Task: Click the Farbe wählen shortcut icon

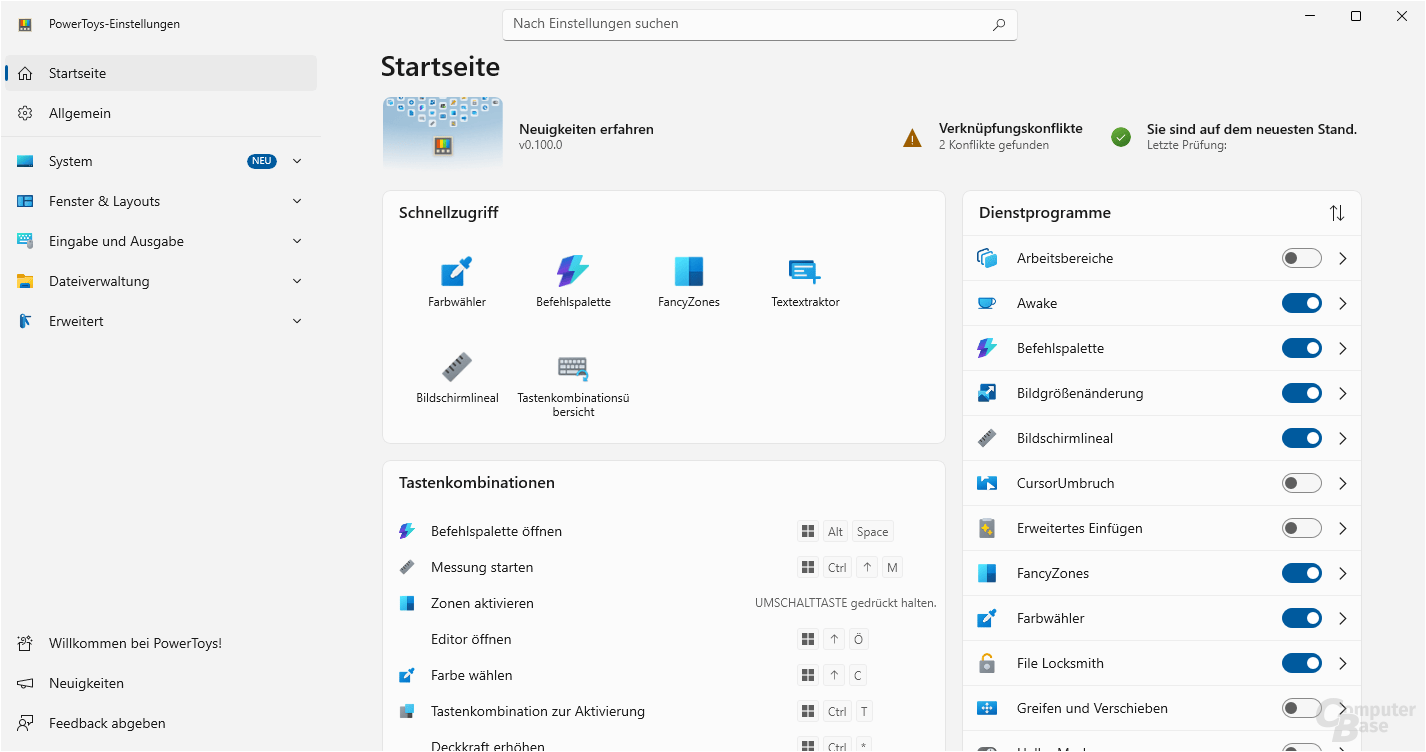Action: click(x=407, y=675)
